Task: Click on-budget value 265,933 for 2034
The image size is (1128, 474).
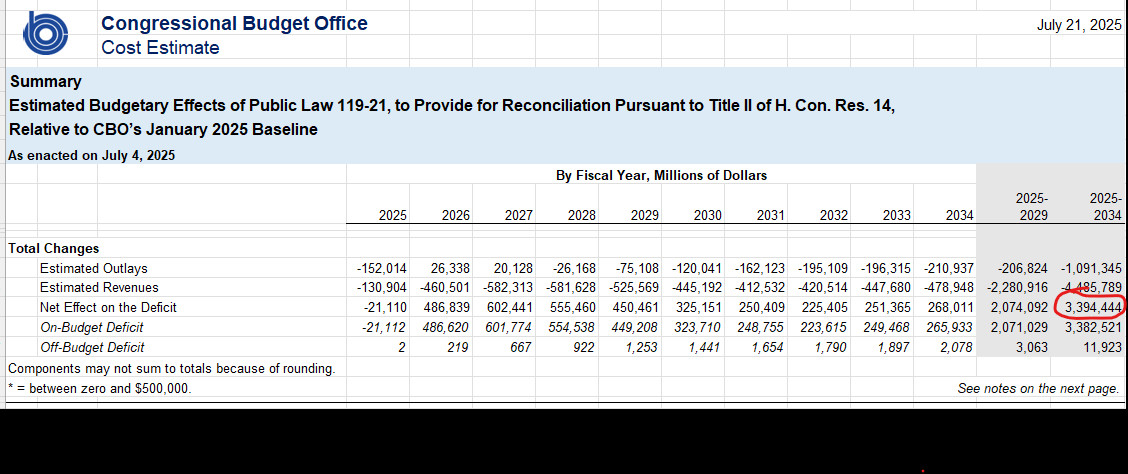Action: coord(951,327)
